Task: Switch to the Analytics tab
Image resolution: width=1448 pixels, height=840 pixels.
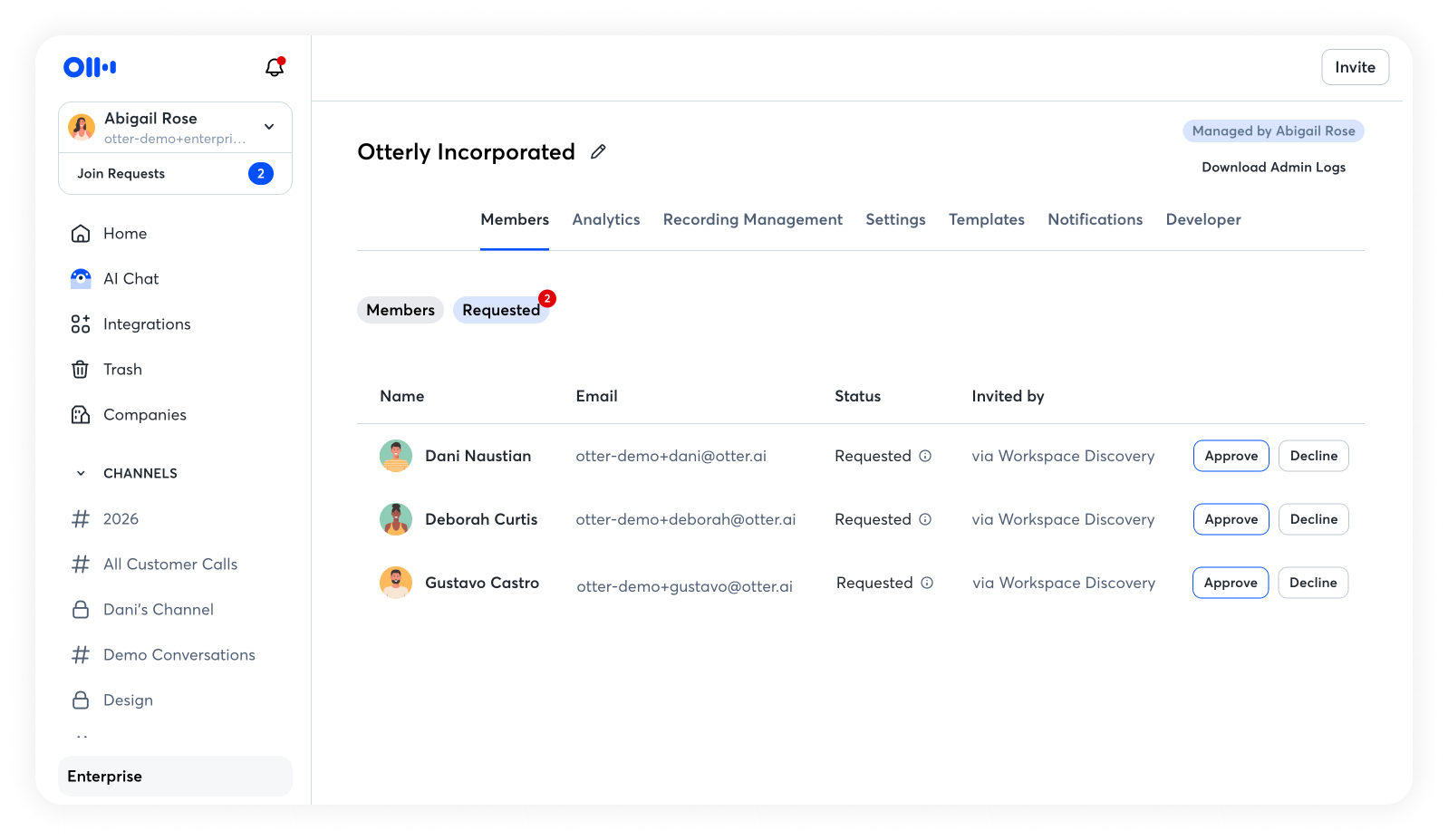Action: (606, 220)
